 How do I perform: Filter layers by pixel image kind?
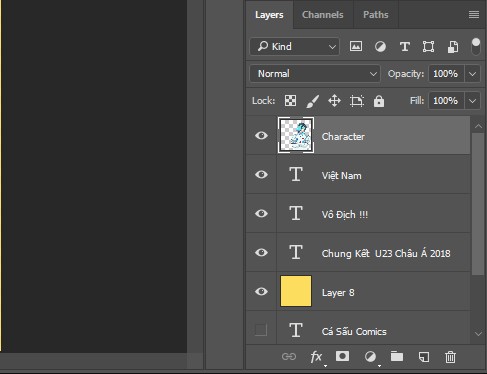(356, 46)
